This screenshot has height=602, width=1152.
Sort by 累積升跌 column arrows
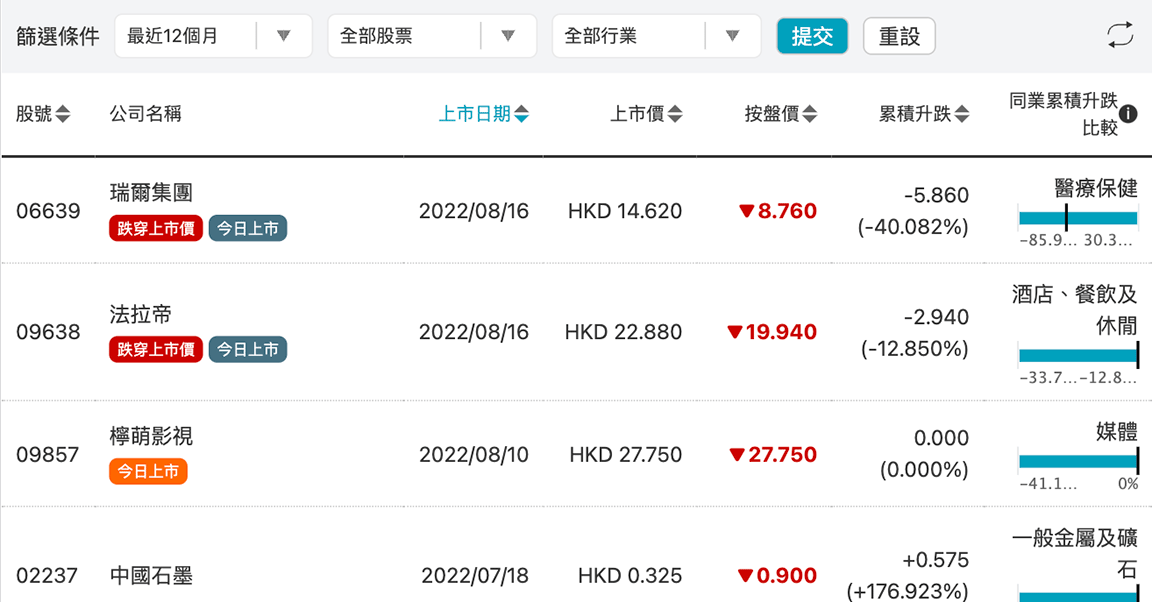[962, 114]
